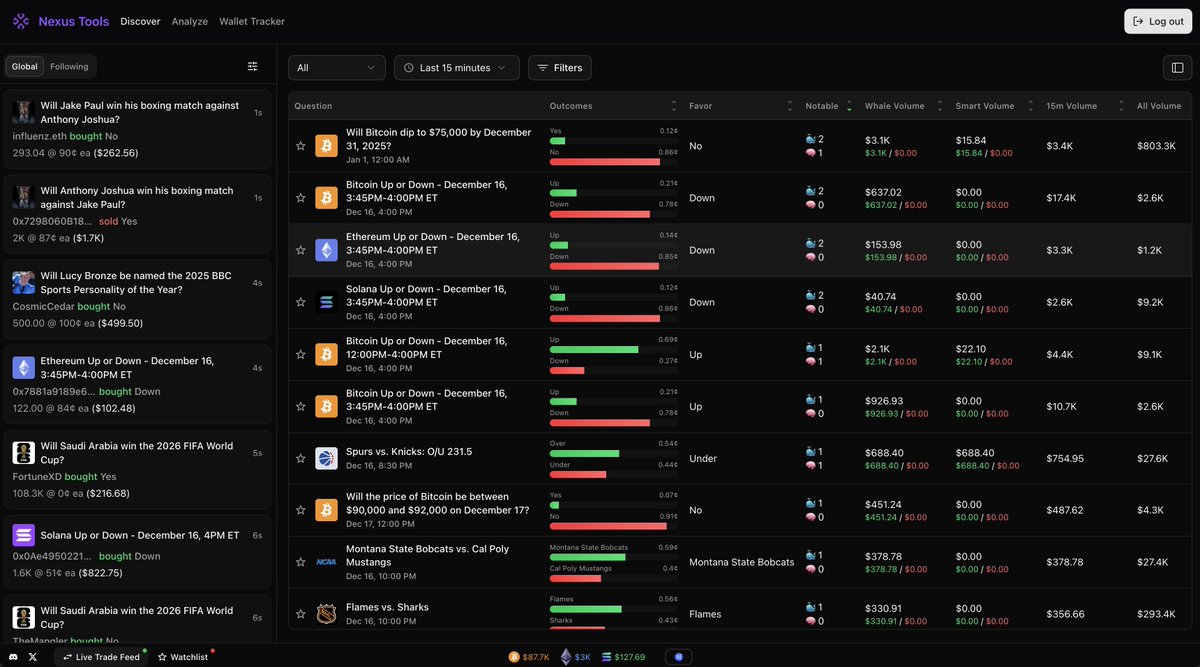This screenshot has width=1200, height=667.
Task: Click trader FortuneXD in the feed
Action: click(36, 477)
